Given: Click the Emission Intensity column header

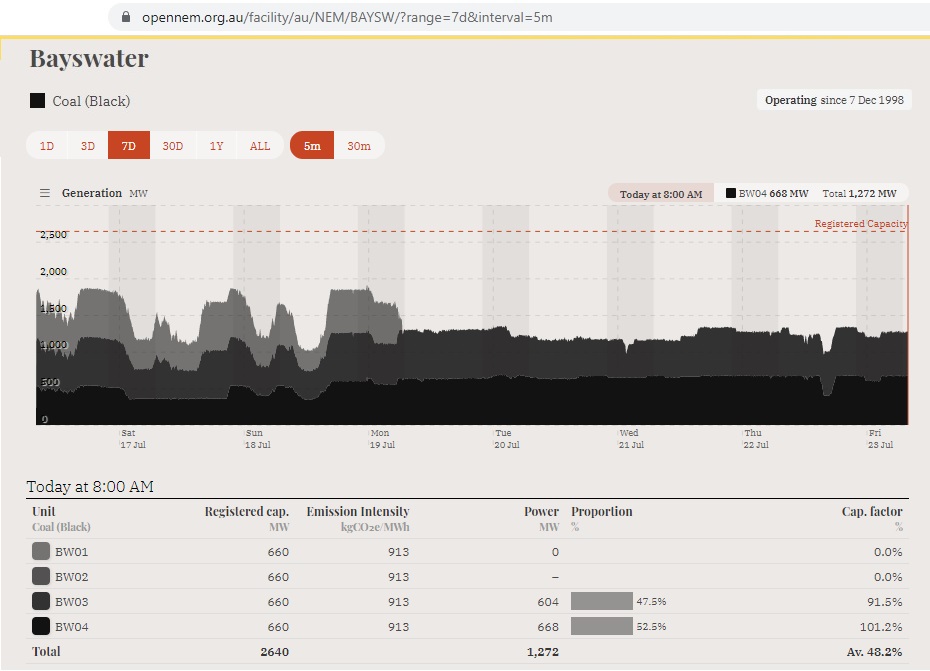Looking at the screenshot, I should [x=358, y=511].
